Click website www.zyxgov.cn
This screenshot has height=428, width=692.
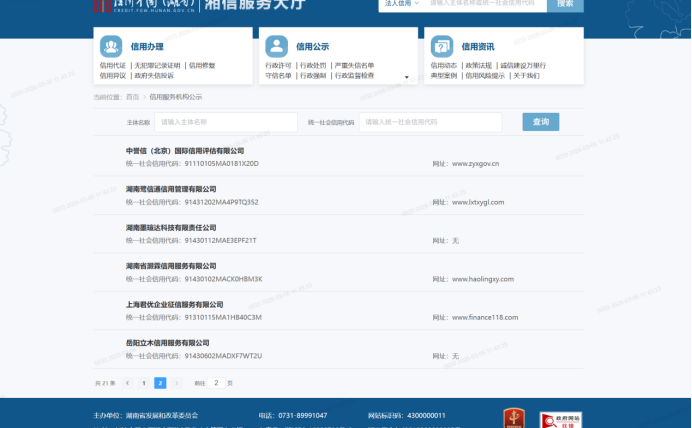475,164
